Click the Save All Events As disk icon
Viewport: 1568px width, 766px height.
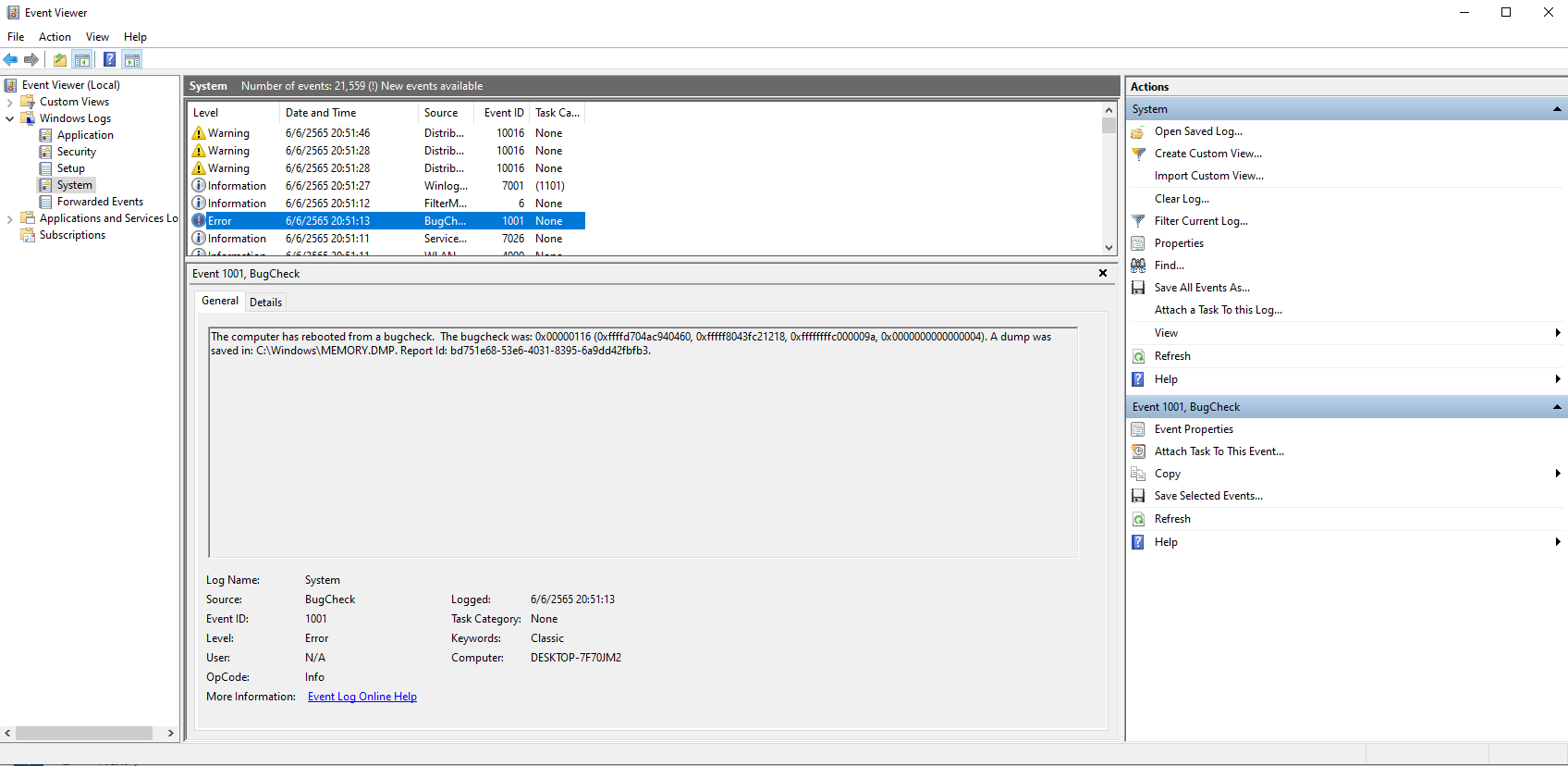point(1138,288)
